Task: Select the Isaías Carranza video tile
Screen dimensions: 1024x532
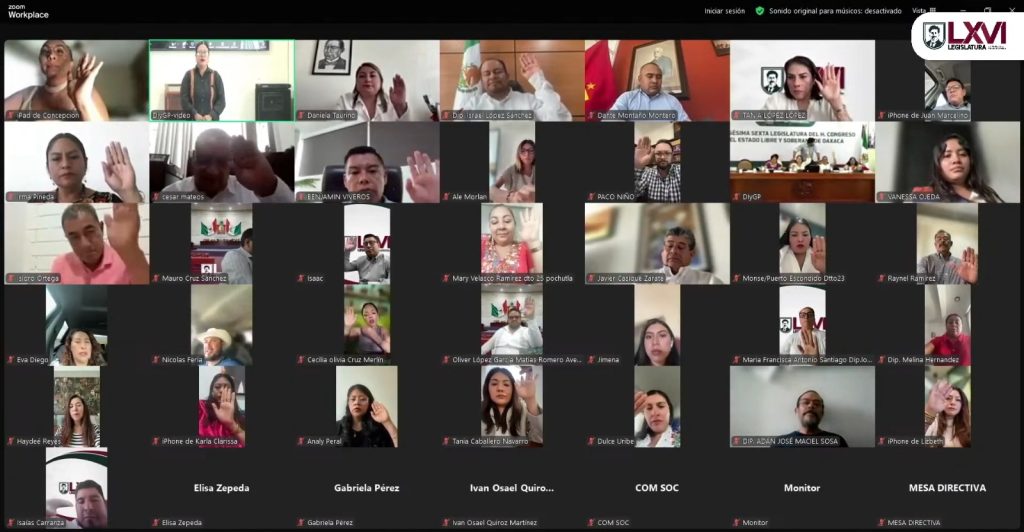Action: 76,488
